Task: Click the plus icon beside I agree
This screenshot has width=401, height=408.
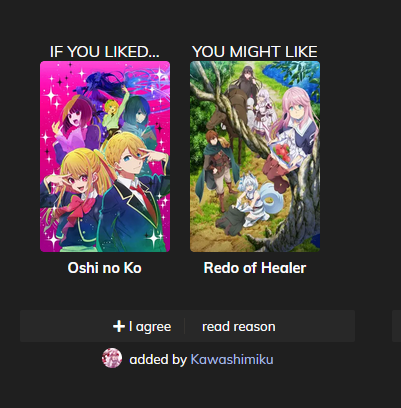Action: click(119, 326)
